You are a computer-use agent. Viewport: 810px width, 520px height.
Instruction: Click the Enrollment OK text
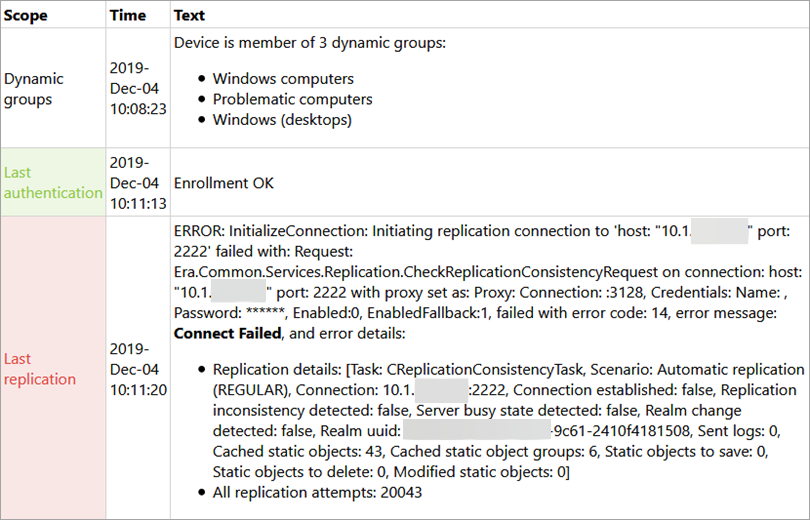224,183
